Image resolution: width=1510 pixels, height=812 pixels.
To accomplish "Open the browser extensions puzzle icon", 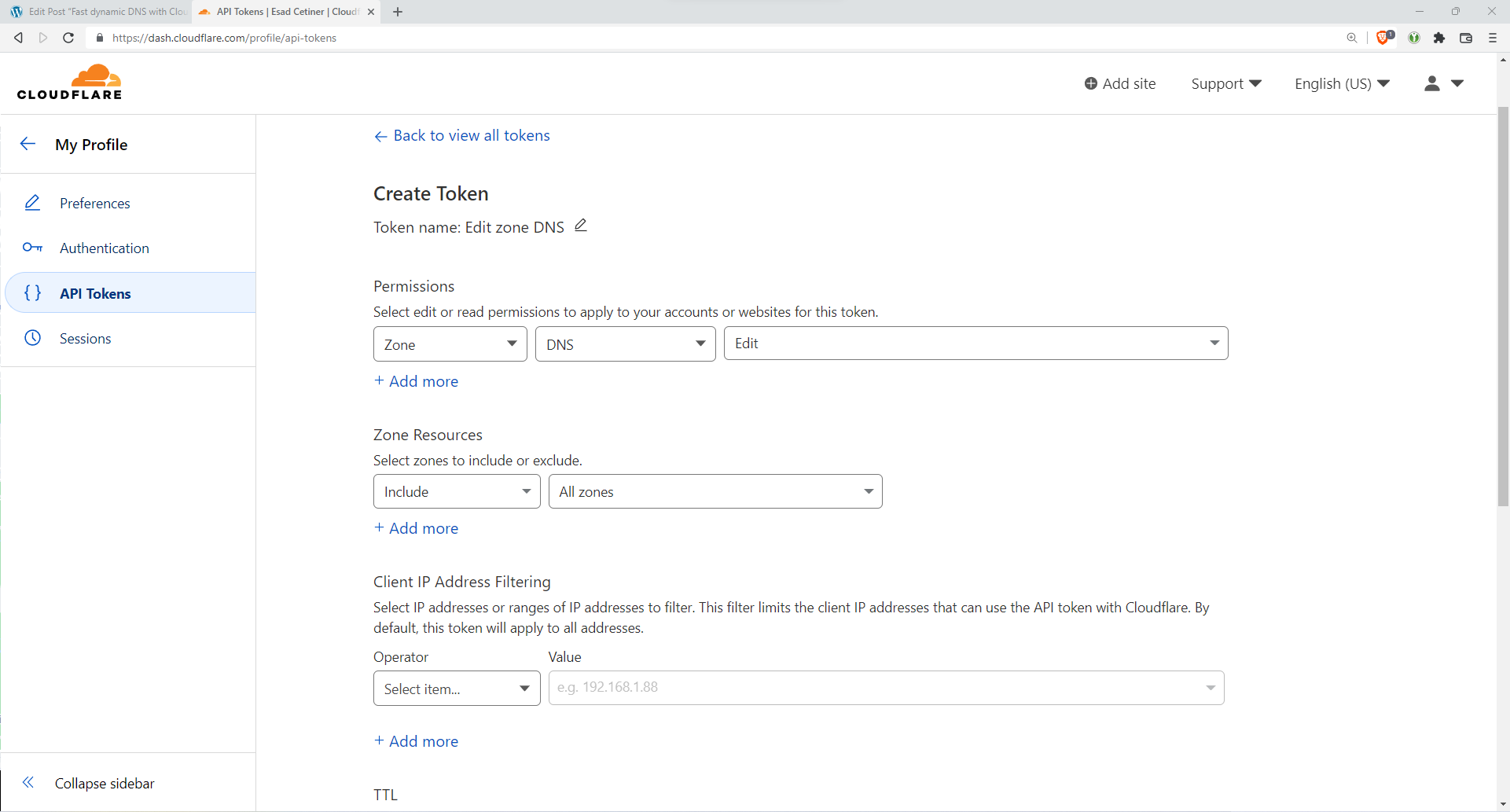I will 1439,38.
